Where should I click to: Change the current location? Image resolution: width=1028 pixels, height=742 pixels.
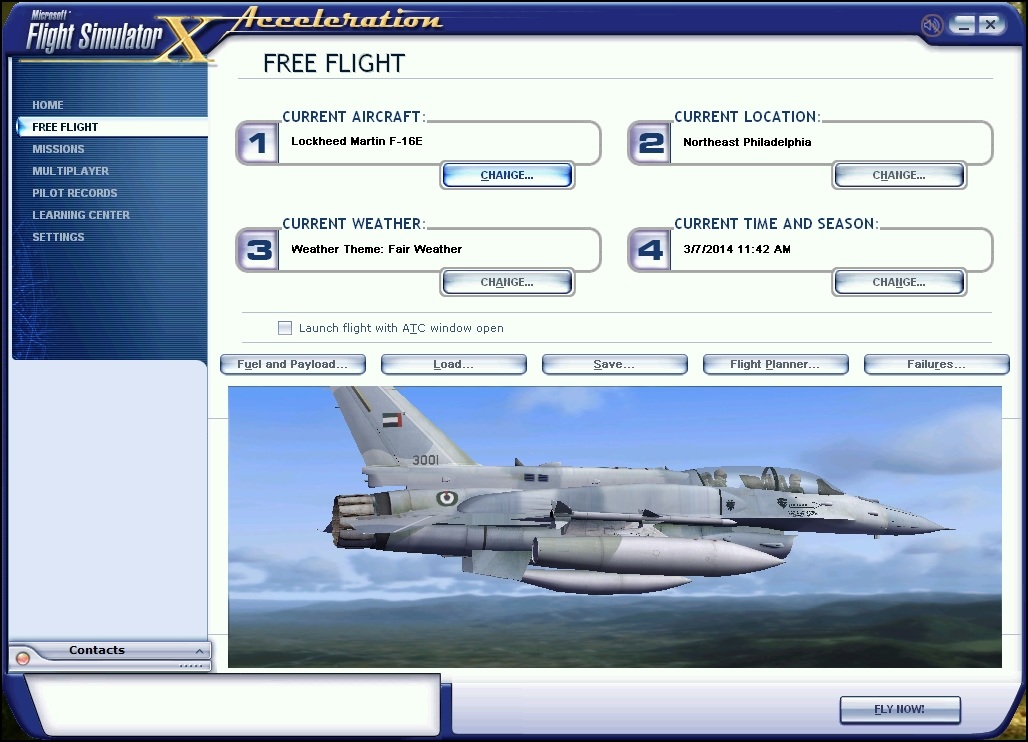[898, 175]
